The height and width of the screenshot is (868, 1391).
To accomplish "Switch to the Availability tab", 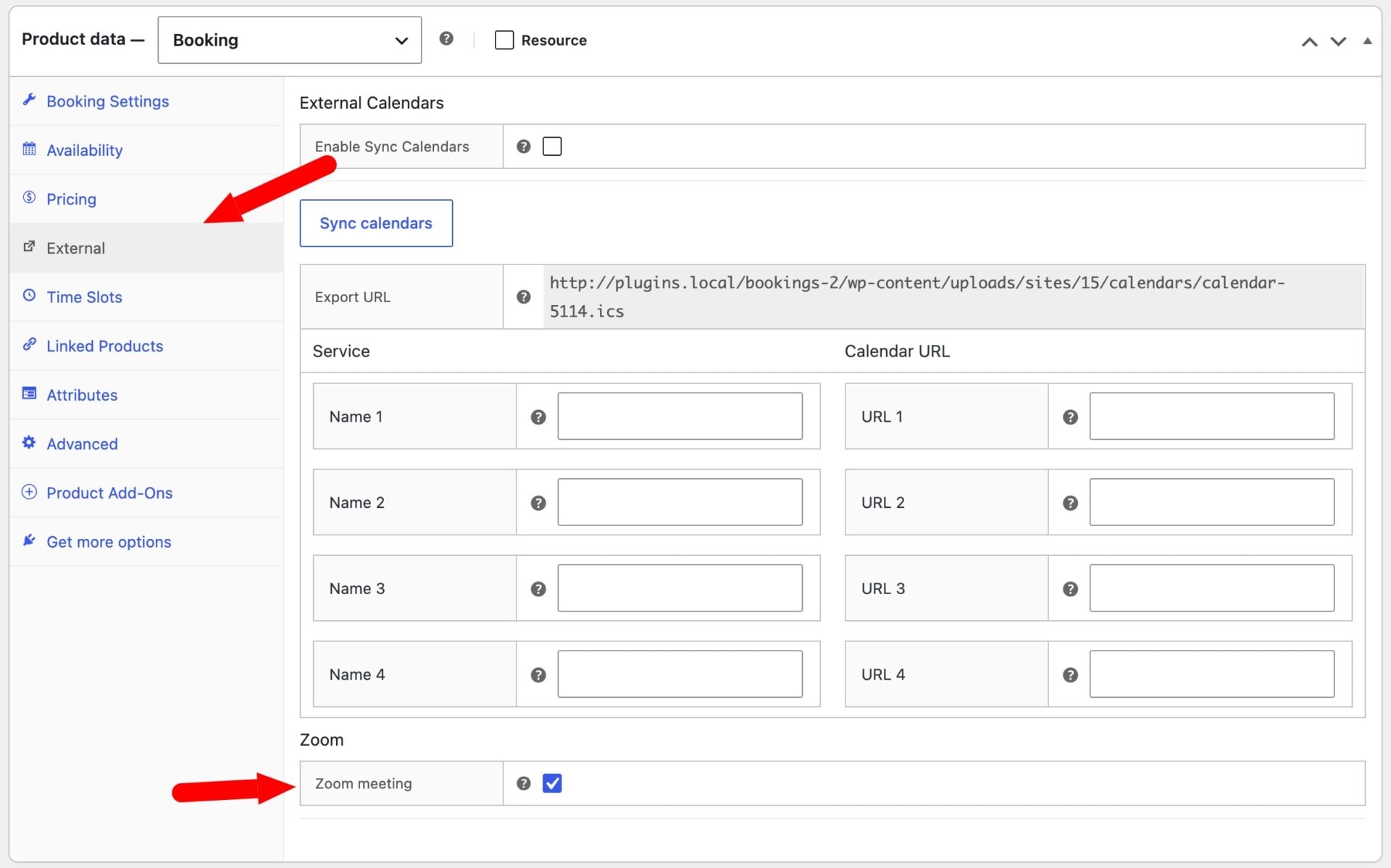I will (146, 150).
